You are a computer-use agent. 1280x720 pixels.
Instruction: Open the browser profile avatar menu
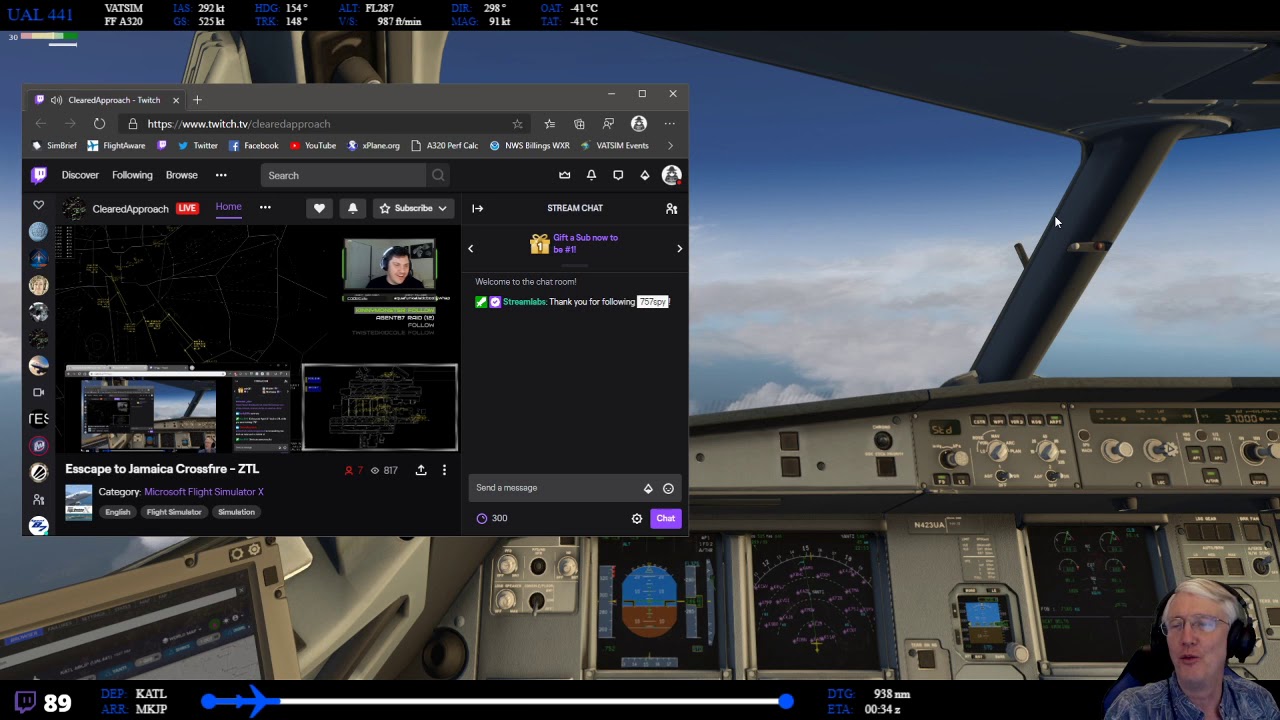click(639, 124)
